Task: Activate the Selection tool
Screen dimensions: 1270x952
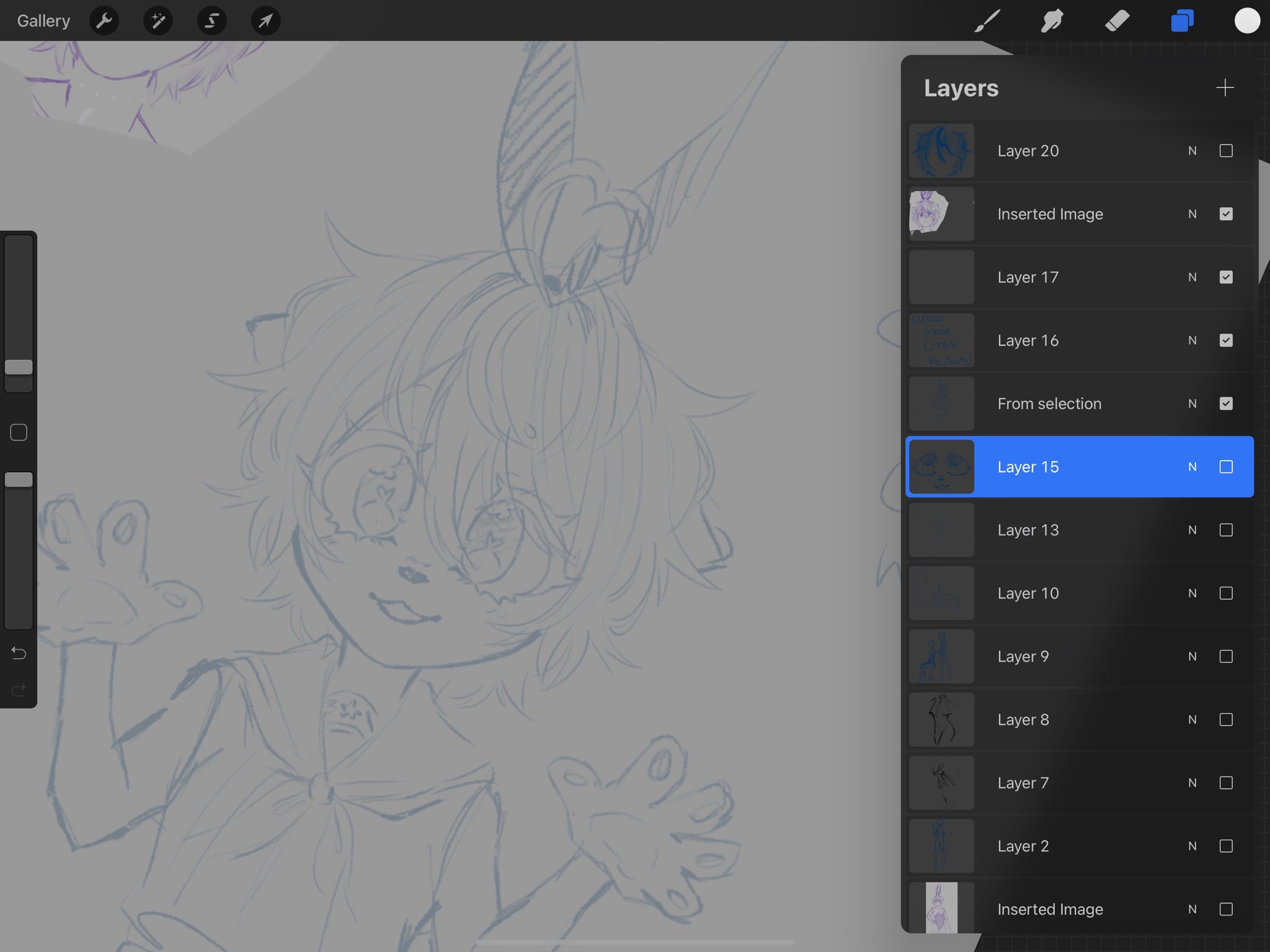Action: (211, 21)
